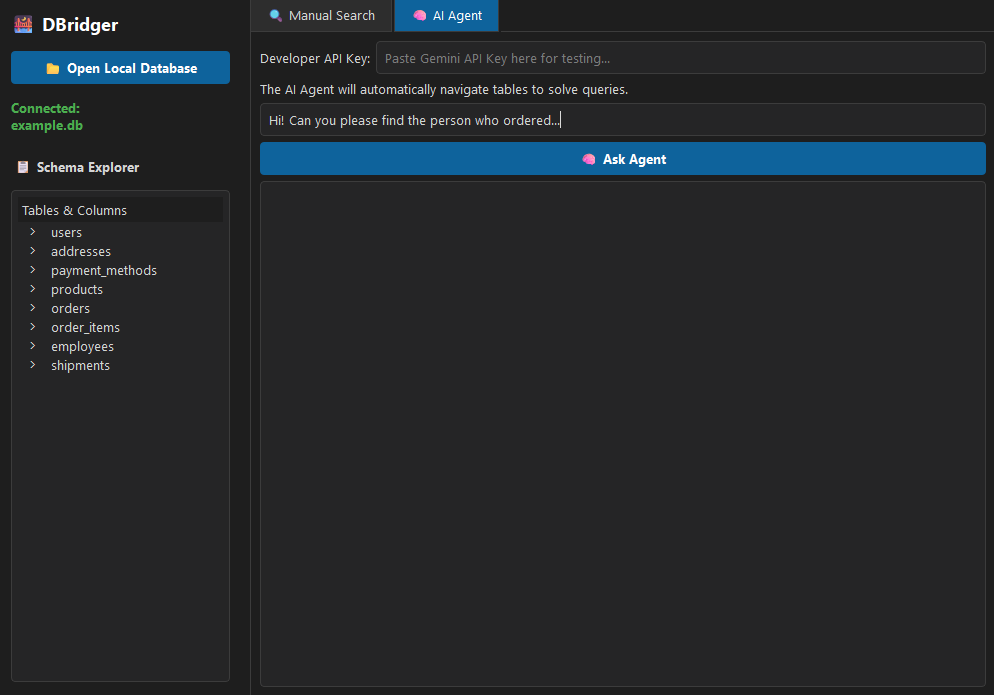Image resolution: width=994 pixels, height=695 pixels.
Task: Click the DBridger logo icon
Action: pos(23,25)
